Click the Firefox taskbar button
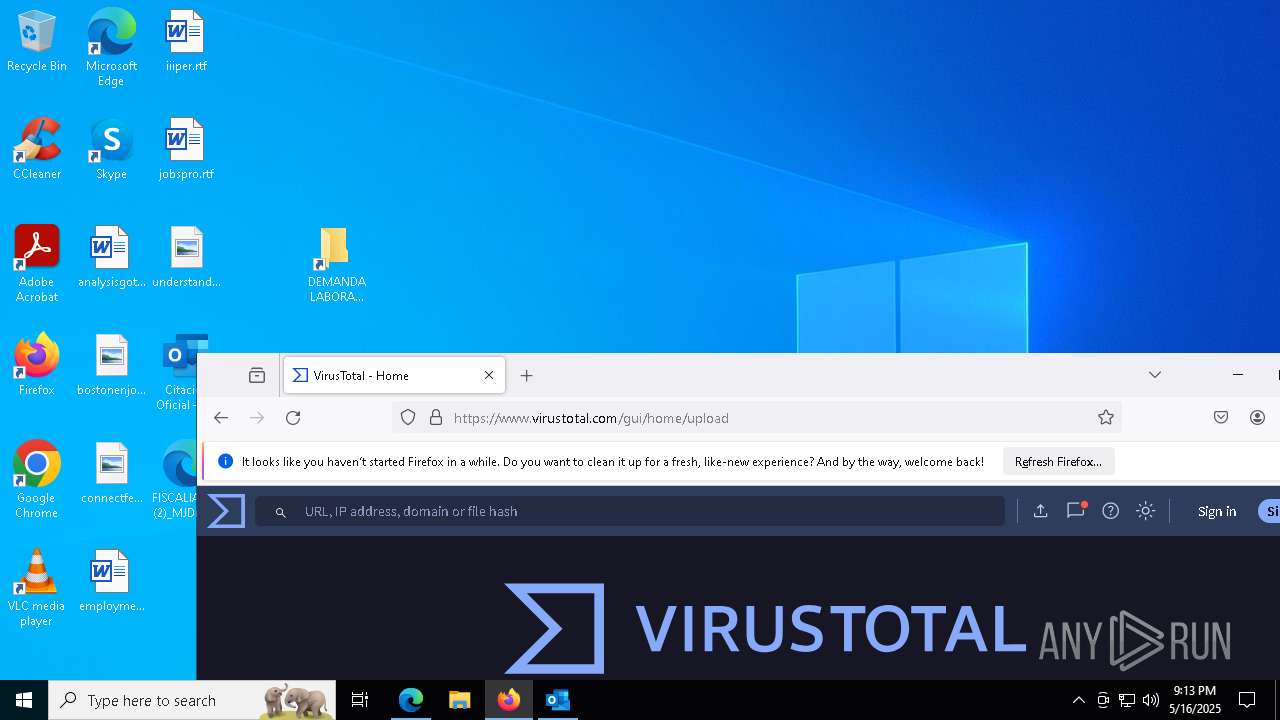This screenshot has width=1280, height=720. pos(508,700)
